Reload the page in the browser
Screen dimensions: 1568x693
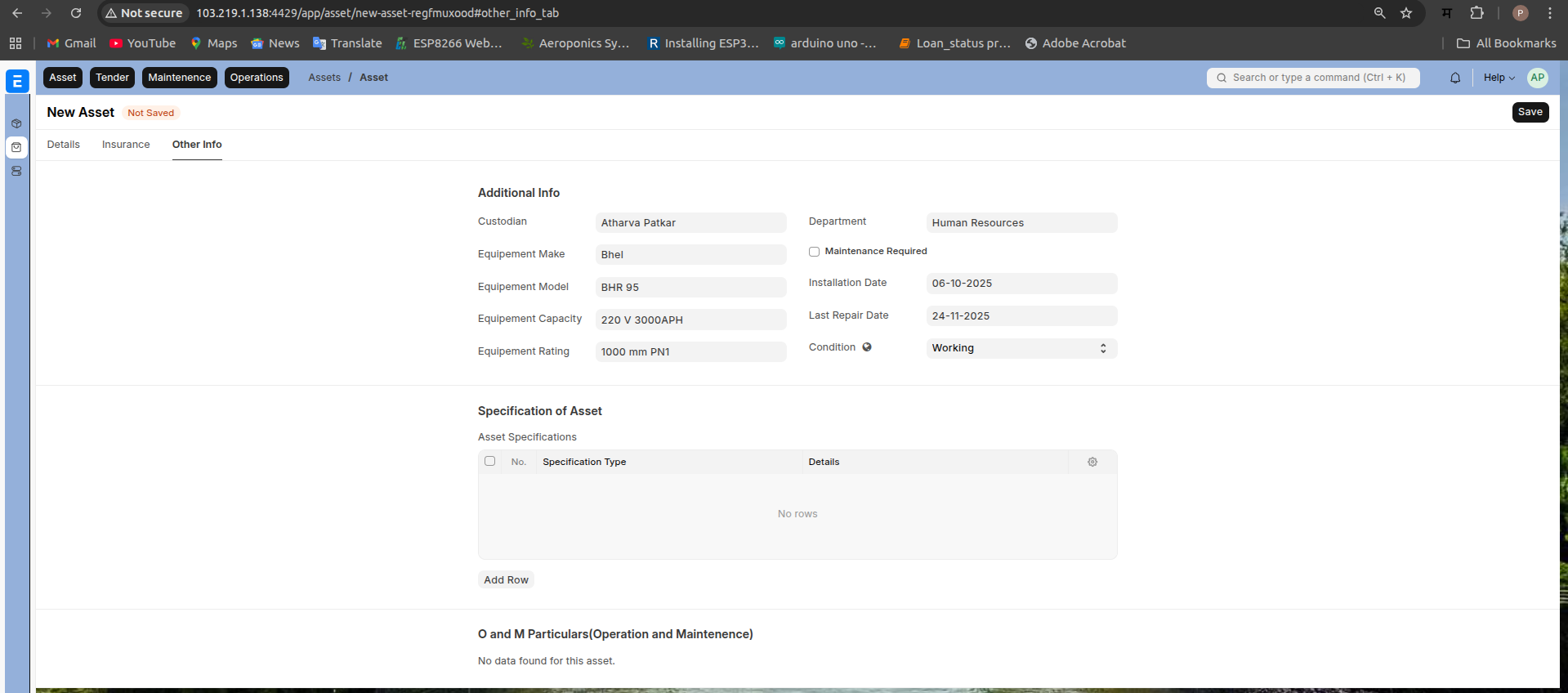click(x=76, y=13)
